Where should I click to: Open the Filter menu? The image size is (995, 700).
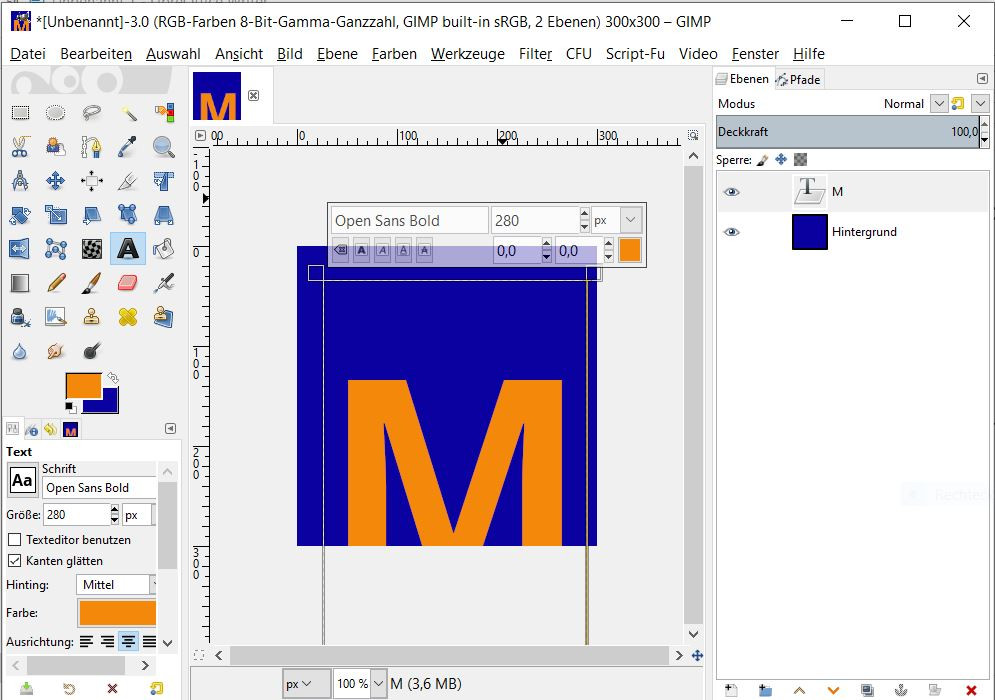pyautogui.click(x=535, y=54)
